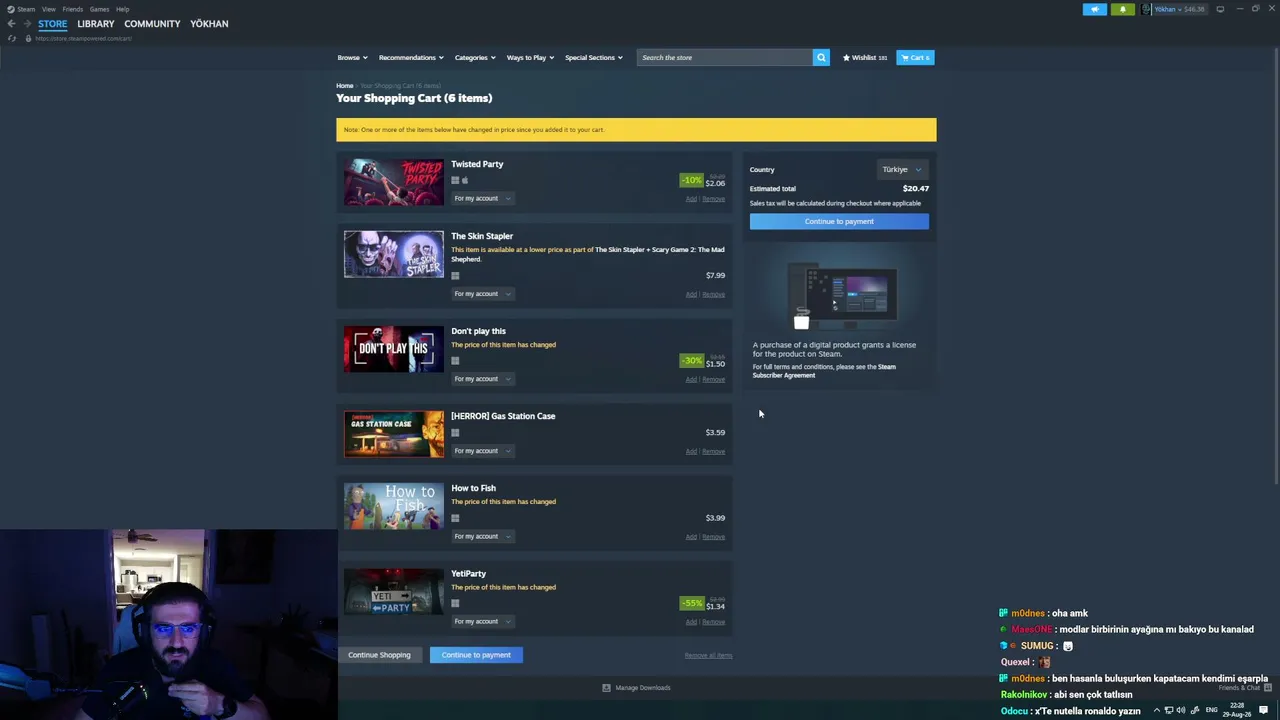
Task: Click the site lock icon by the URL
Action: pos(28,38)
